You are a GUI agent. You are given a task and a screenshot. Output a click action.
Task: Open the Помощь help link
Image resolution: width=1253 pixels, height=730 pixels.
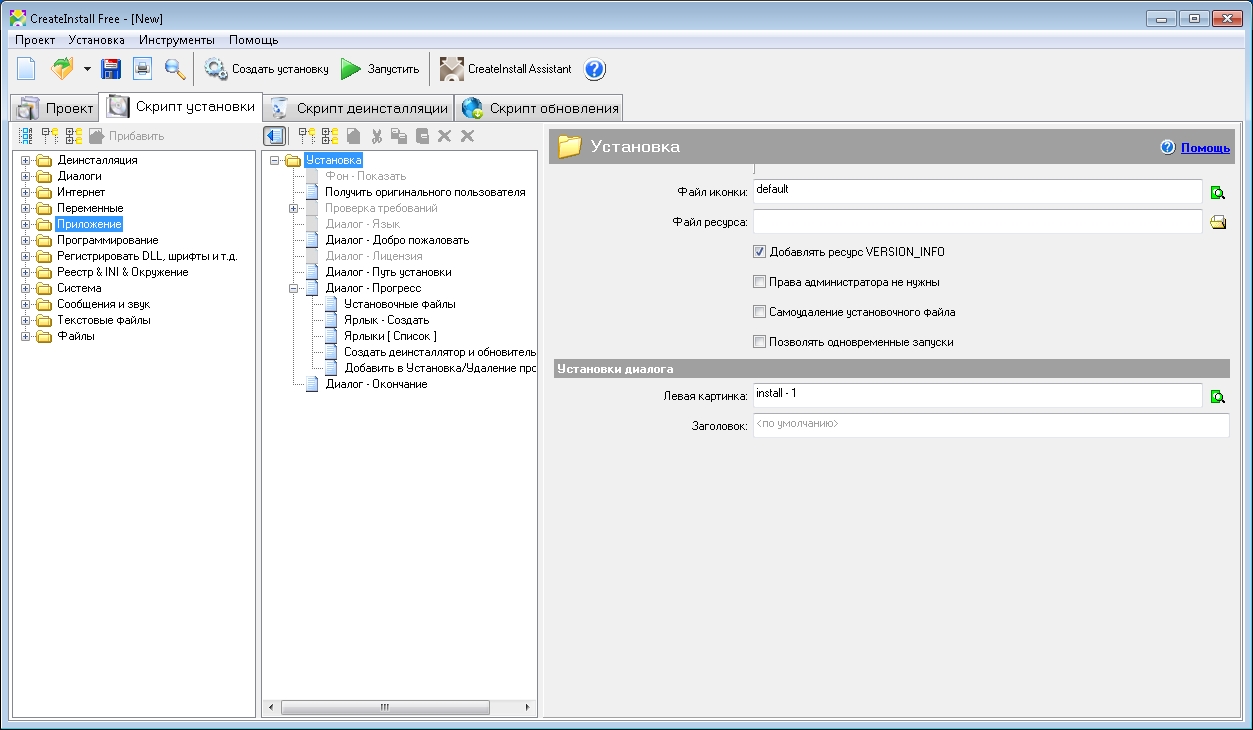click(1205, 147)
